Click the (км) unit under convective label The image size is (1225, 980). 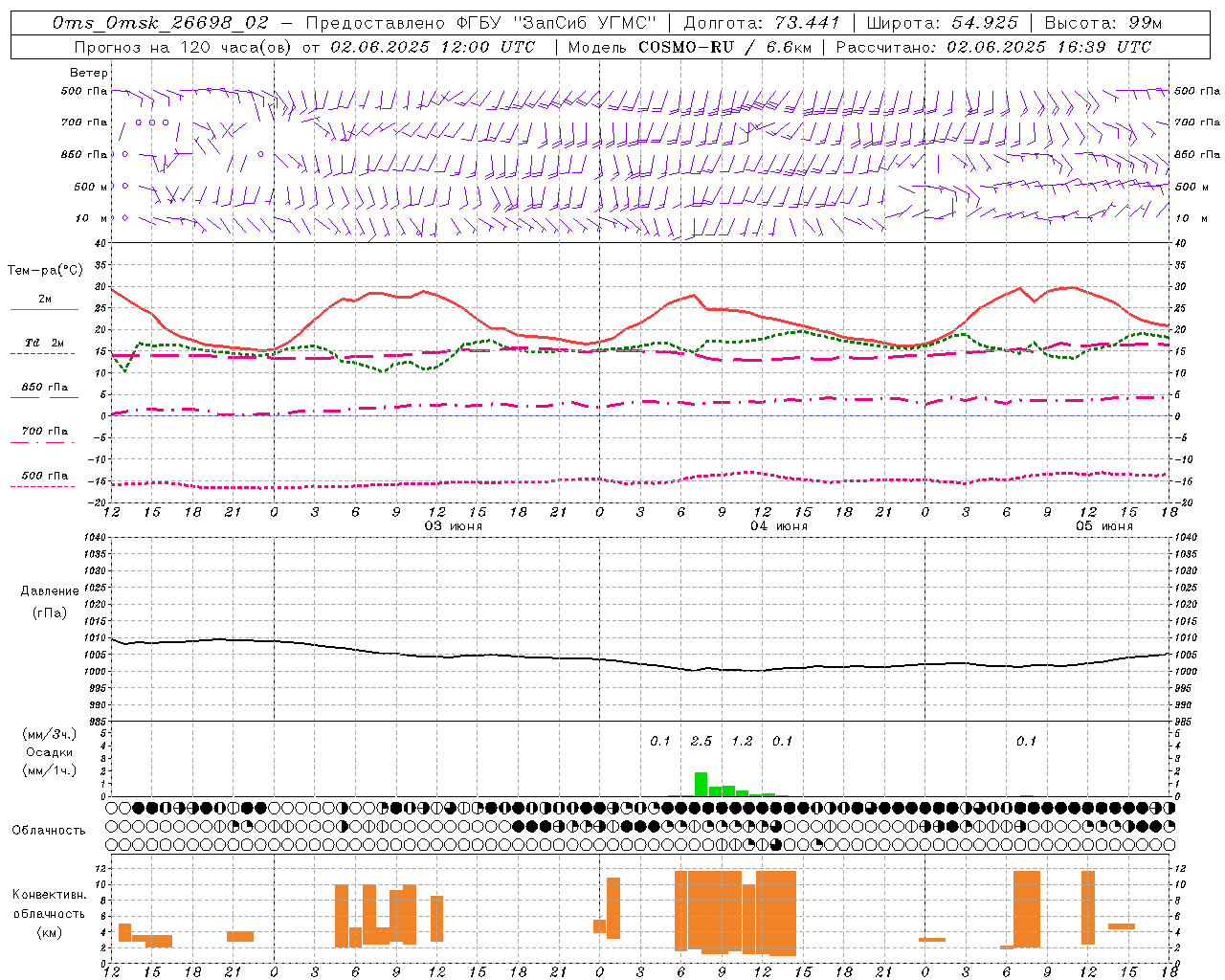click(51, 932)
